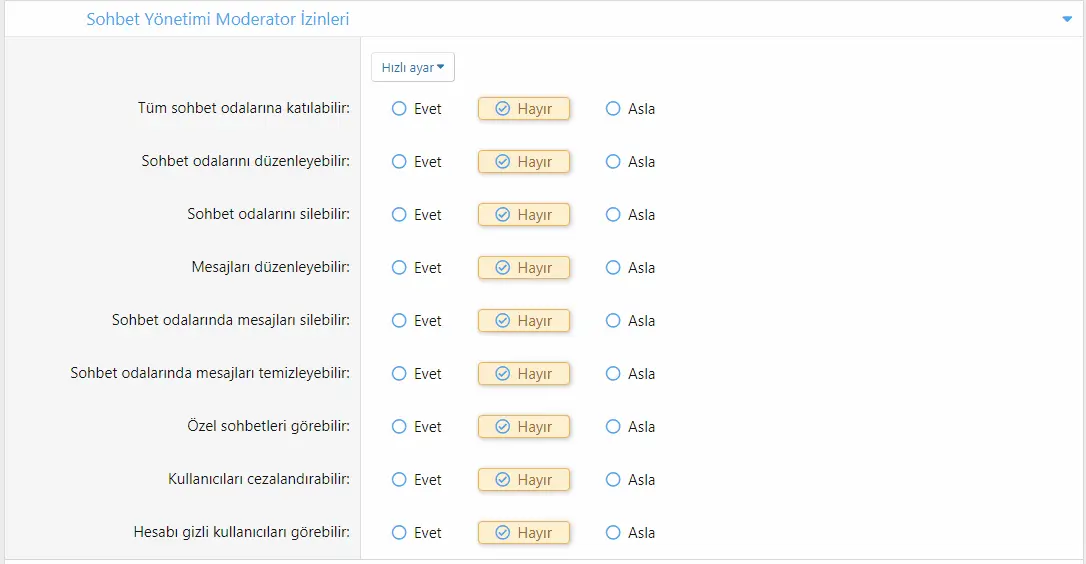Open the Hızlı ayar dropdown
Screen dimensions: 1086x564
point(413,67)
